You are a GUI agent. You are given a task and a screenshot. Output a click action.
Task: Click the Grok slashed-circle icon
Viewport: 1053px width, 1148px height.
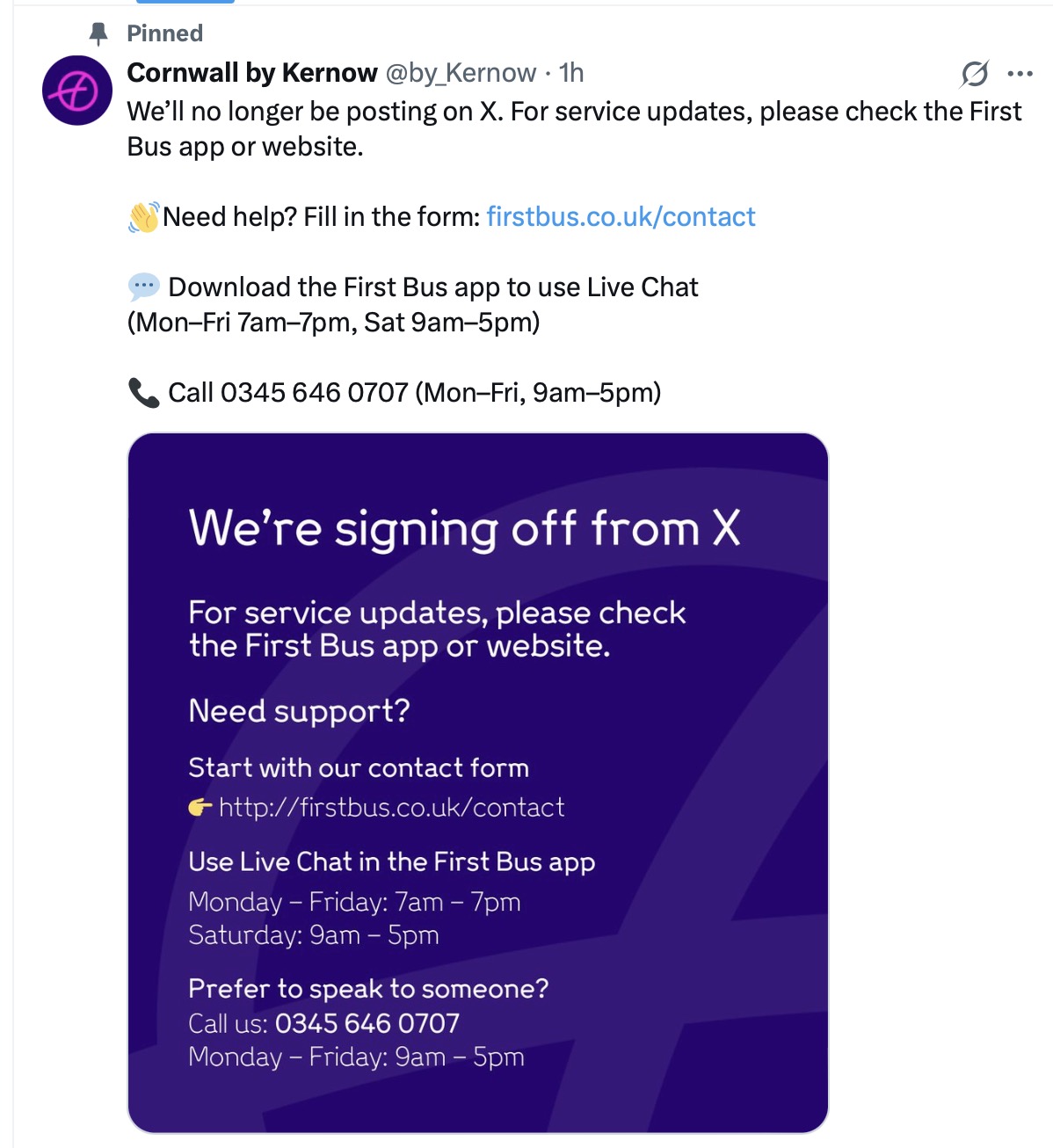click(x=974, y=74)
